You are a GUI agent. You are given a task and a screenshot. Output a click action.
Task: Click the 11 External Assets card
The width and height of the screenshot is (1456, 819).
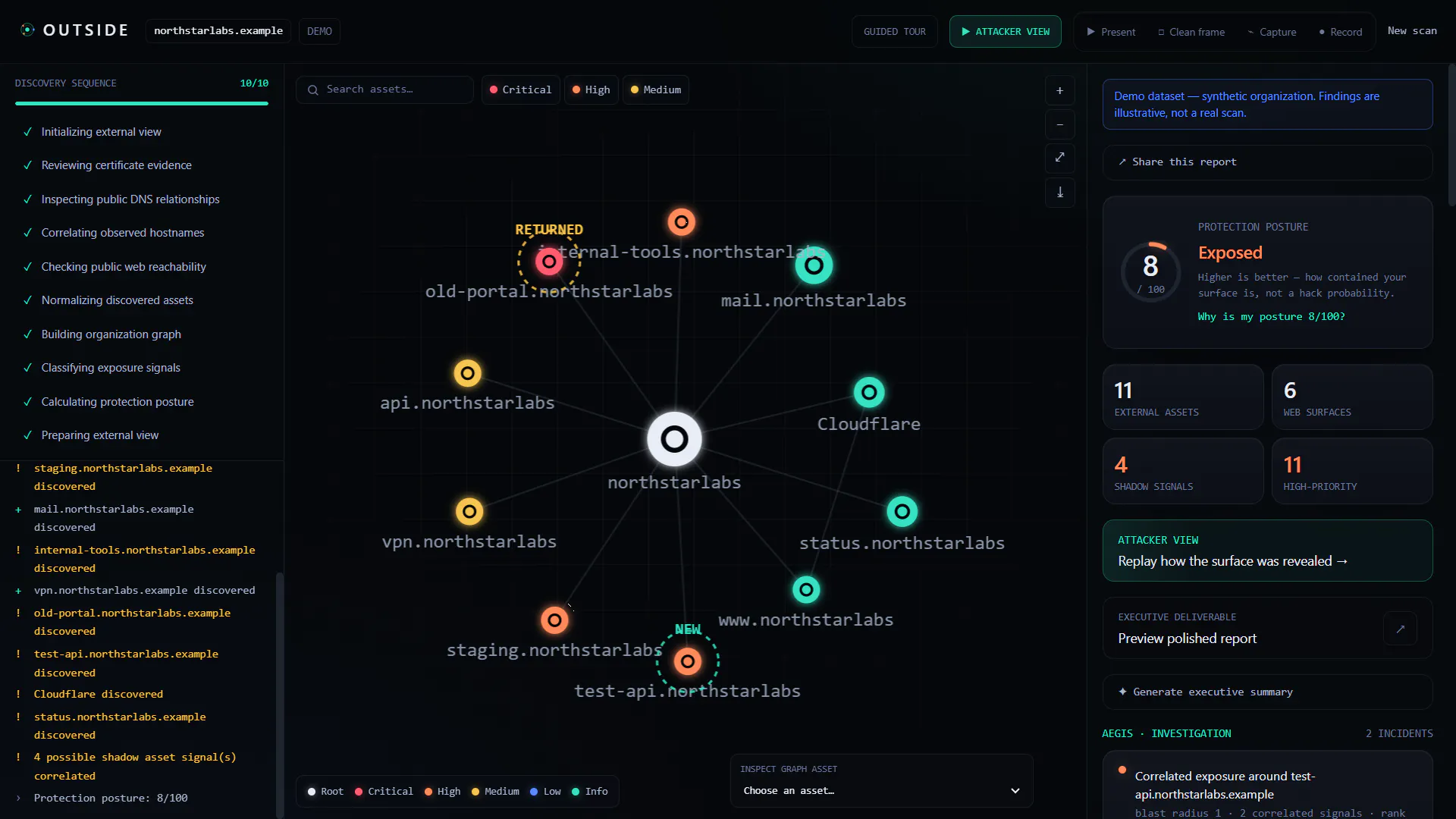pos(1183,397)
